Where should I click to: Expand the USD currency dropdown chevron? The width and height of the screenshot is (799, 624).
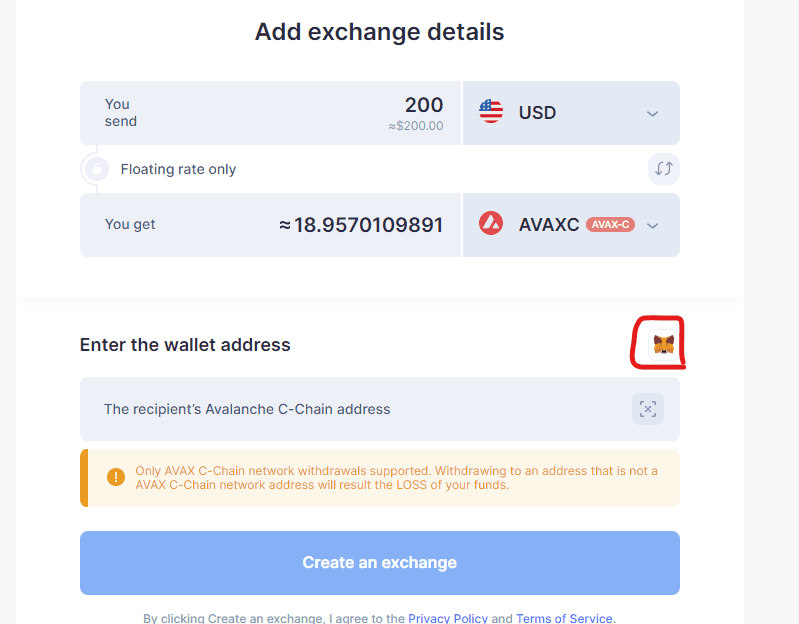coord(652,114)
